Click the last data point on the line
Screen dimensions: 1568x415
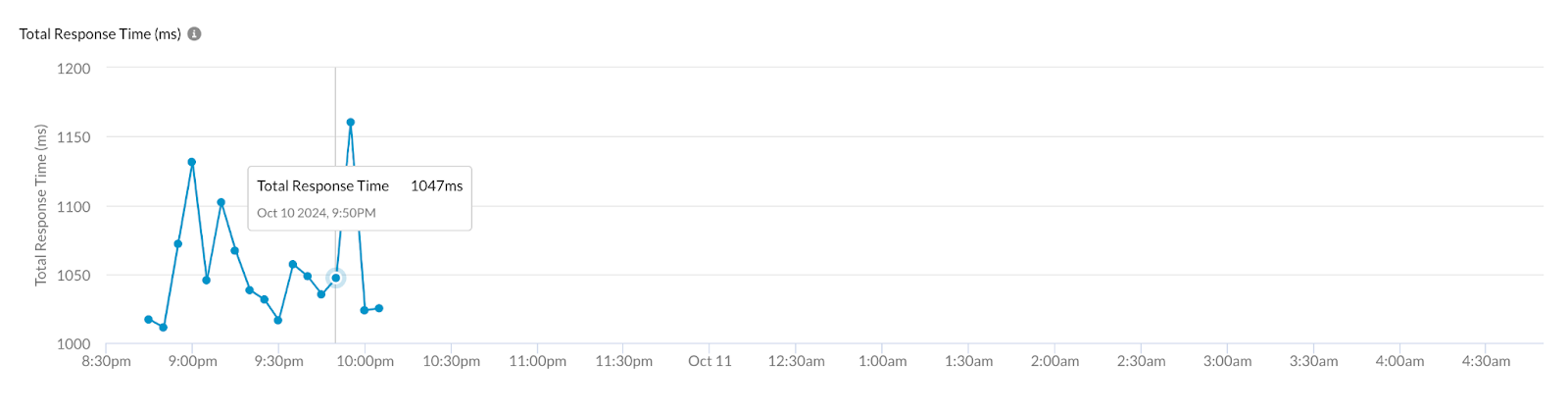[x=379, y=308]
